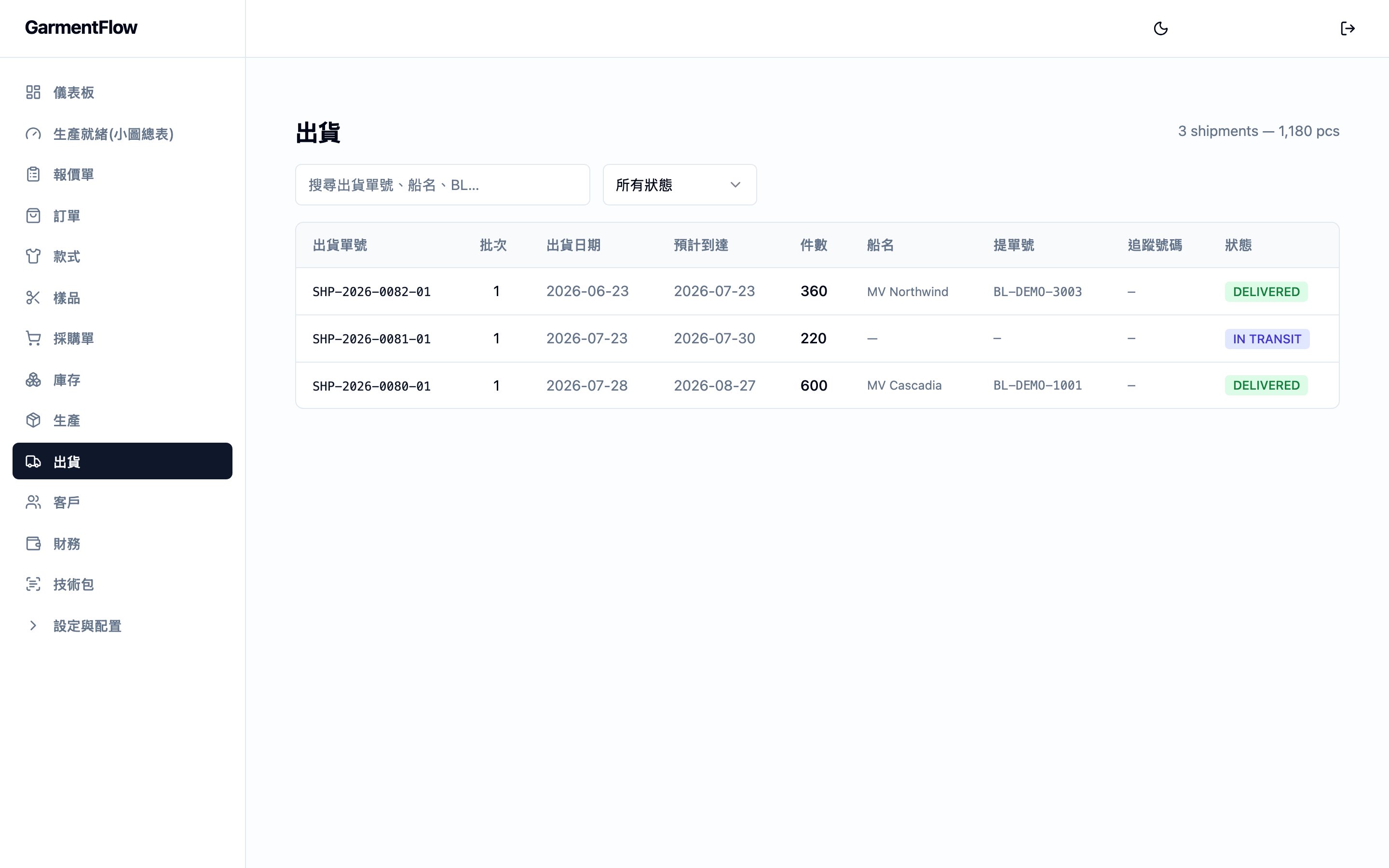The width and height of the screenshot is (1389, 868).
Task: Click the 追蹤號碼 column header
Action: pos(1155,245)
